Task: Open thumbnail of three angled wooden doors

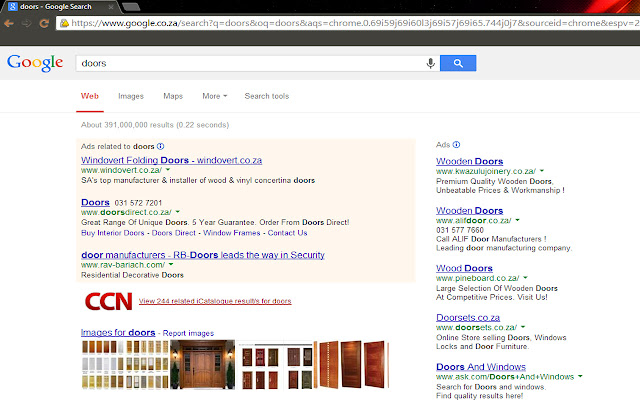Action: 353,364
